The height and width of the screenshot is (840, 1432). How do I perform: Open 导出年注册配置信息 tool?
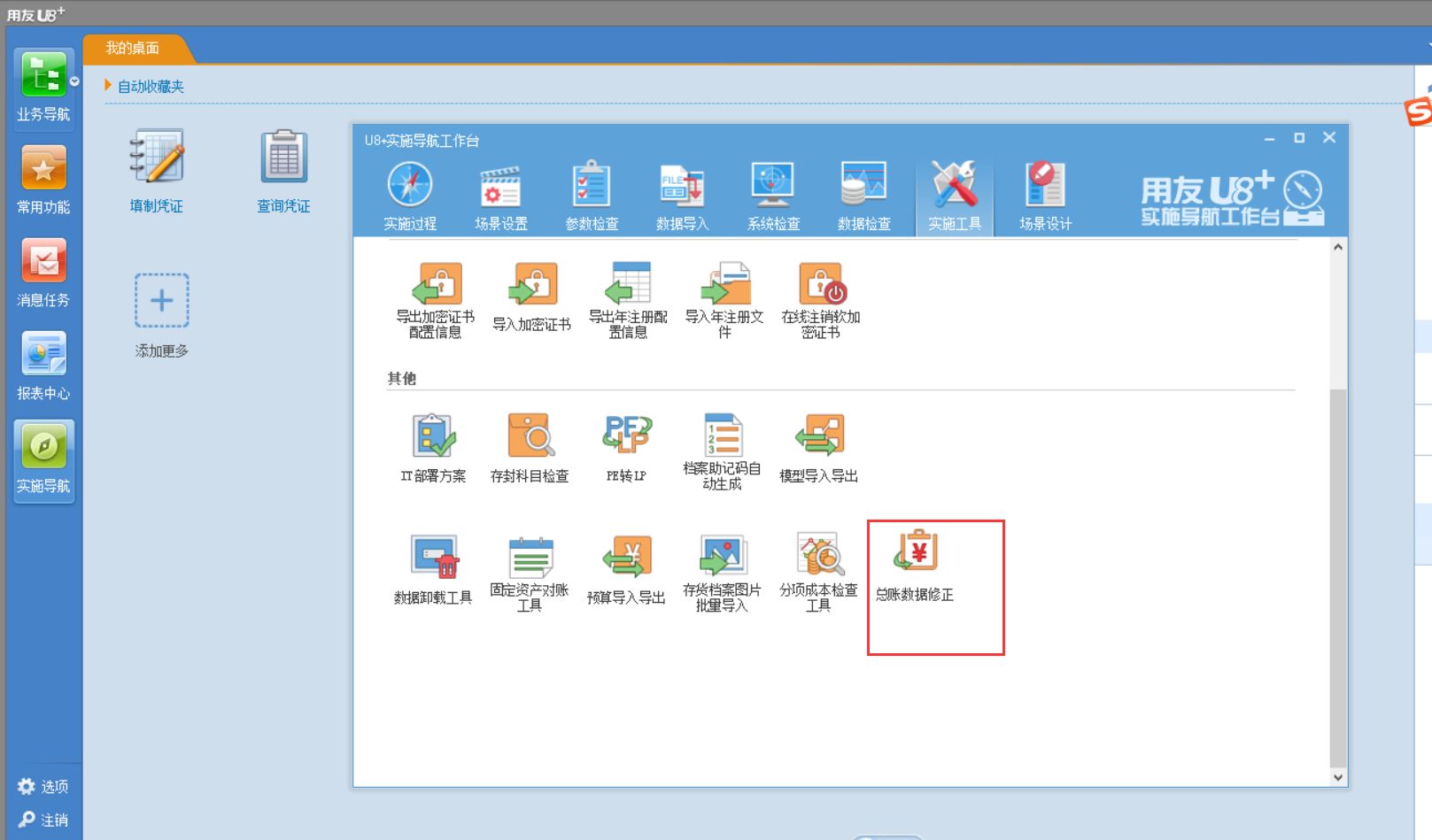point(628,300)
